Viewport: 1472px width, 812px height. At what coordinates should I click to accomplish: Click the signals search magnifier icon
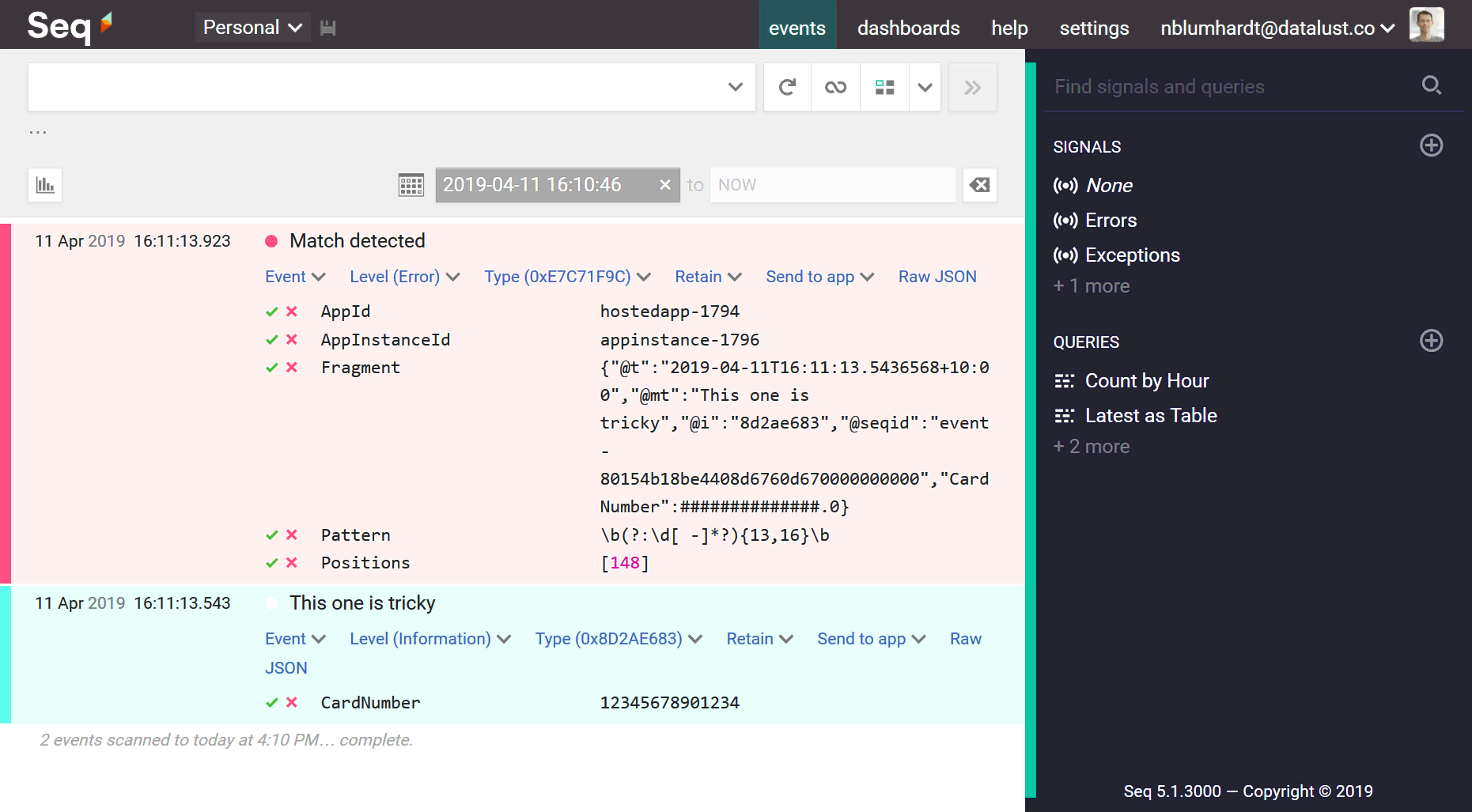pyautogui.click(x=1432, y=85)
